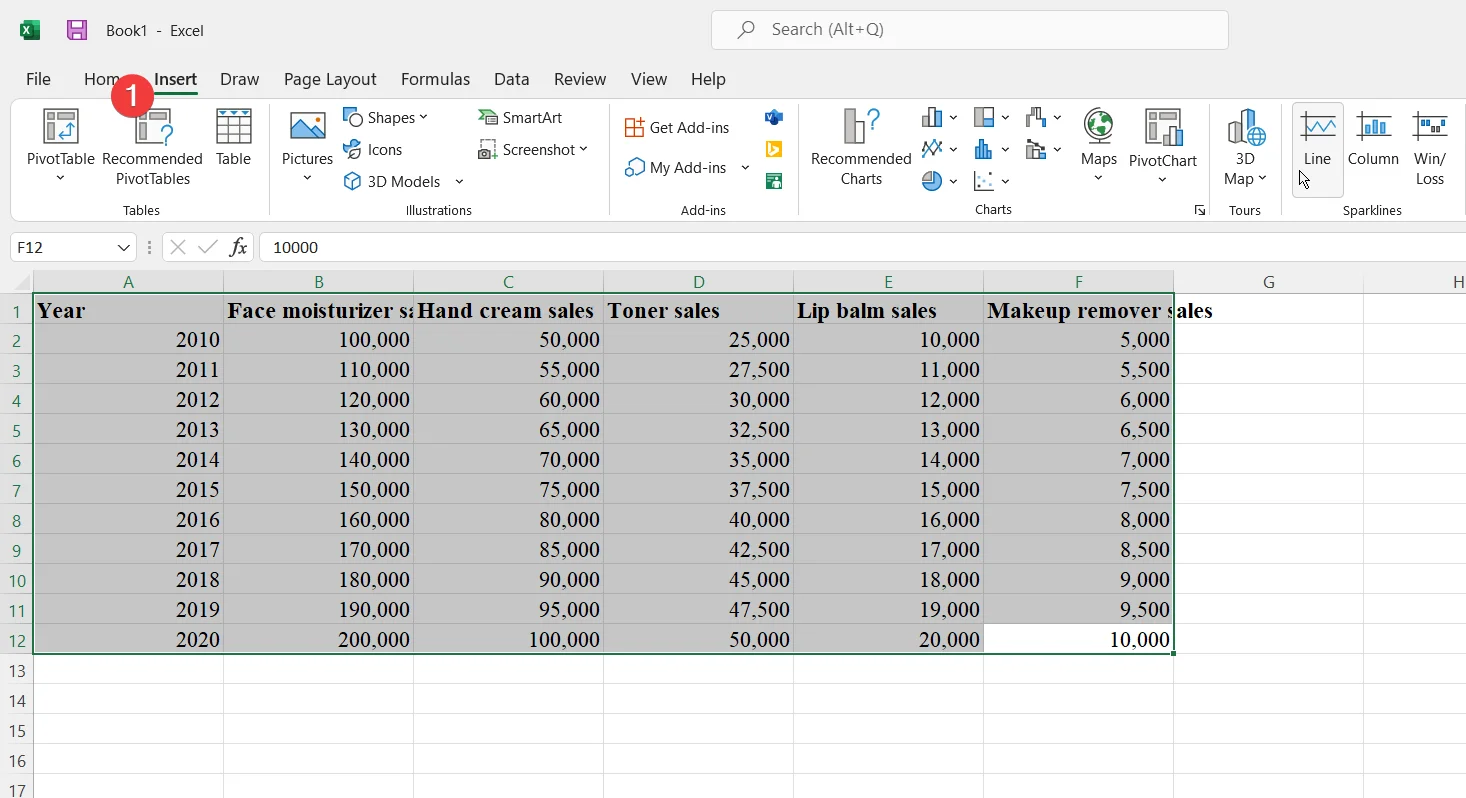Screen dimensions: 1466x798
Task: Click the Insert Line or Area Chart icon
Action: (x=932, y=149)
